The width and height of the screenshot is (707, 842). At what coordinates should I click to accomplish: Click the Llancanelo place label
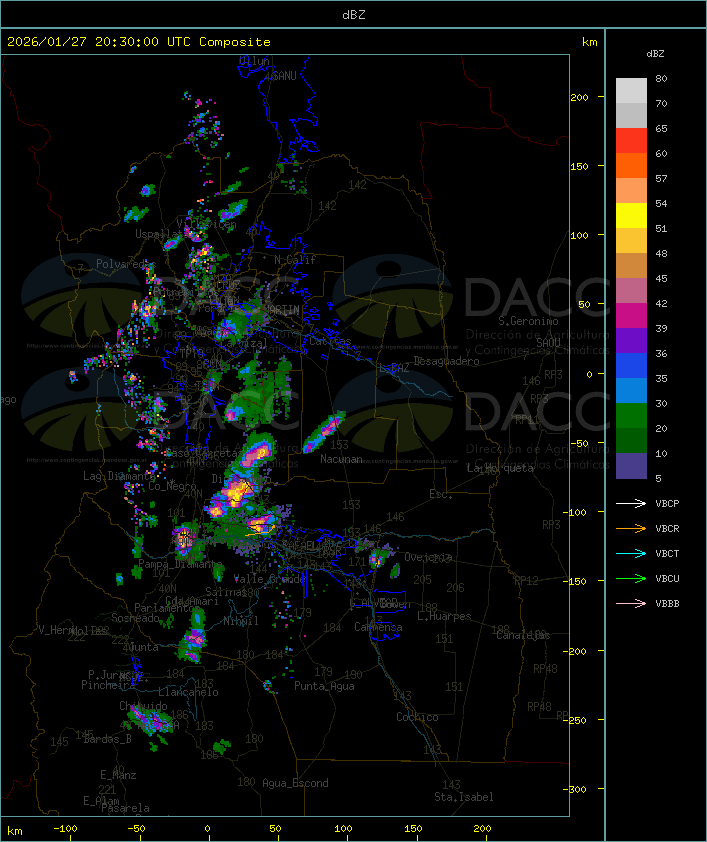point(188,692)
